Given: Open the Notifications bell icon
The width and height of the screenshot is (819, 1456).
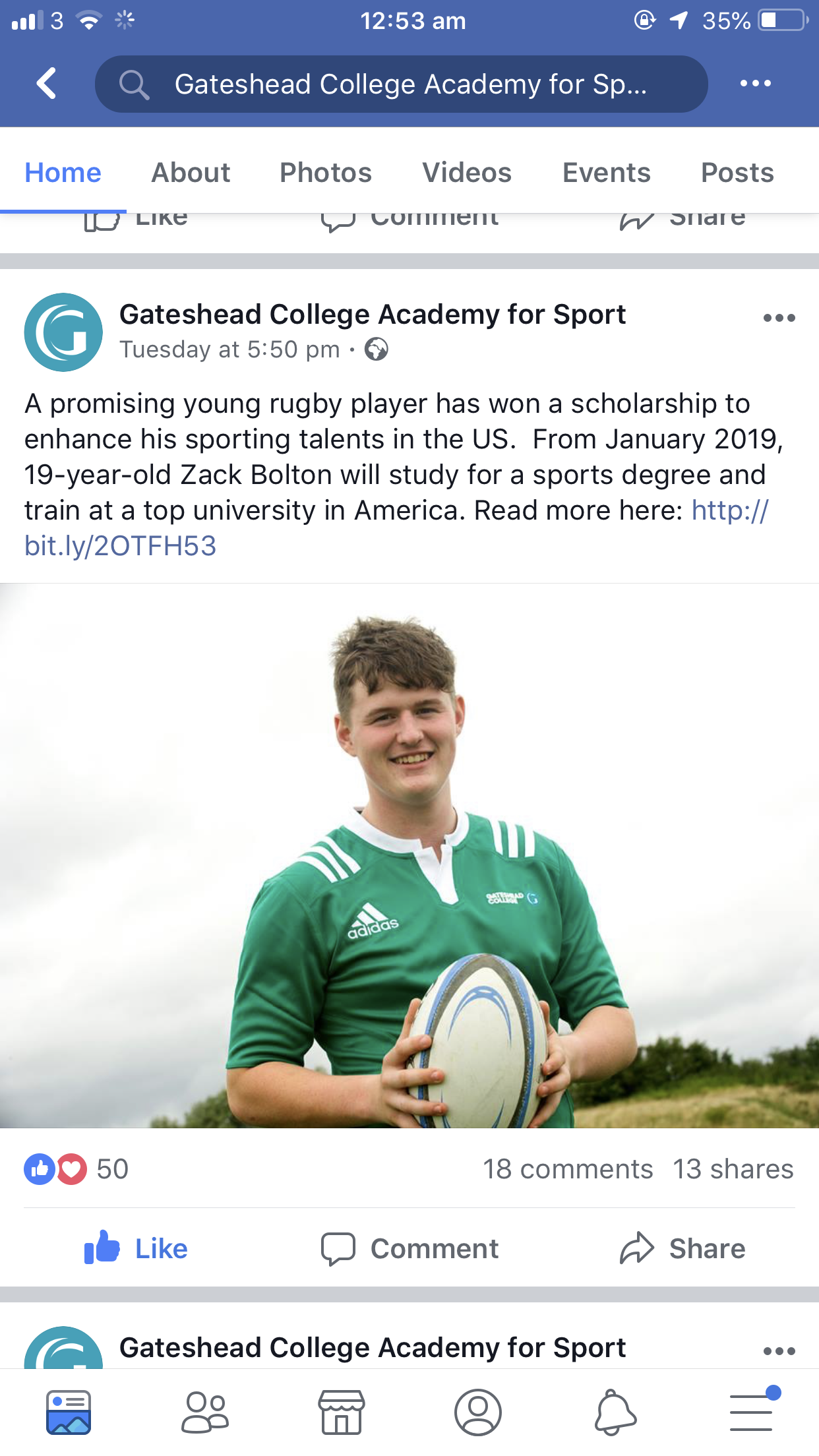Looking at the screenshot, I should pos(615,1412).
